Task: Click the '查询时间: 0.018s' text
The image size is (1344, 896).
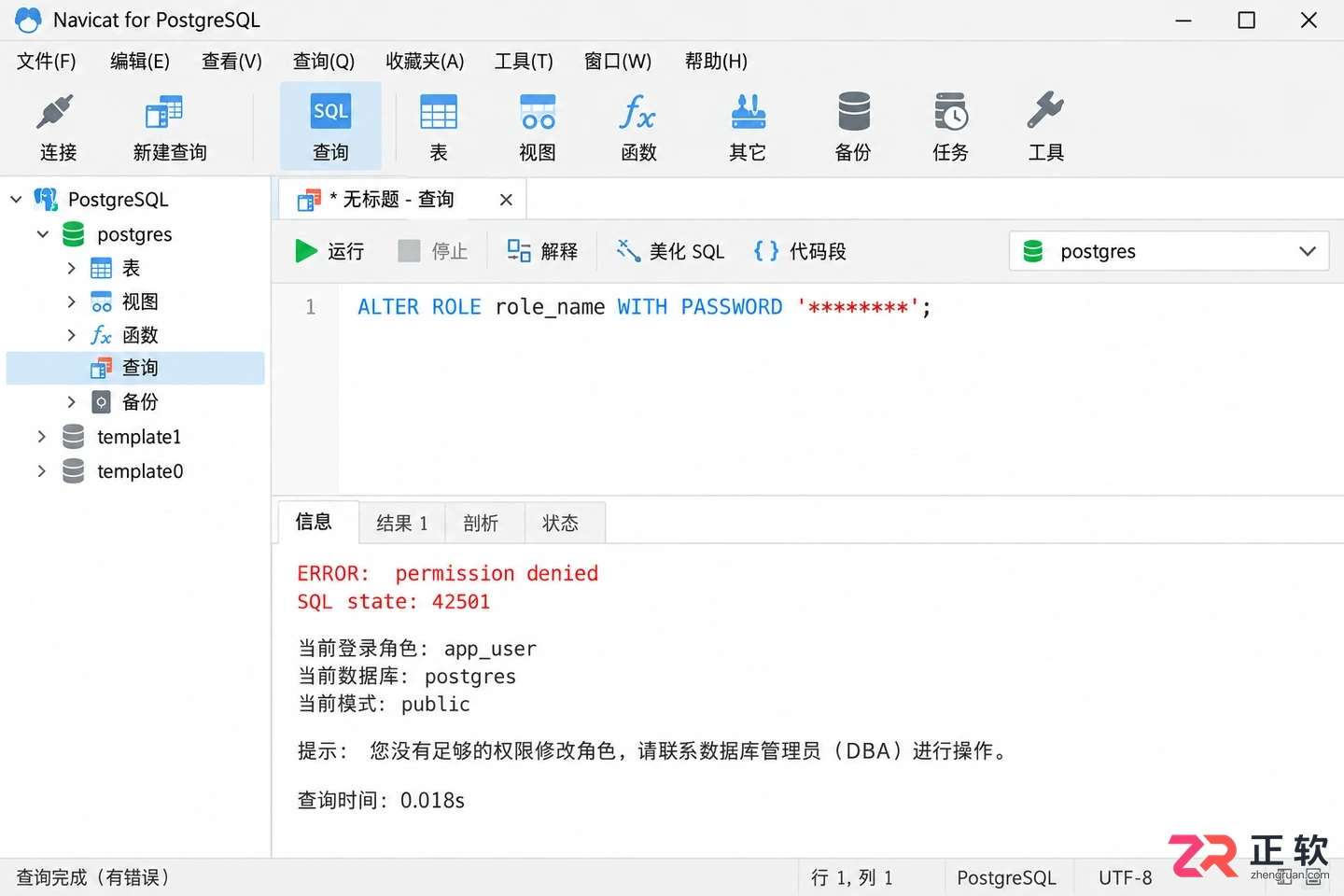Action: point(381,801)
